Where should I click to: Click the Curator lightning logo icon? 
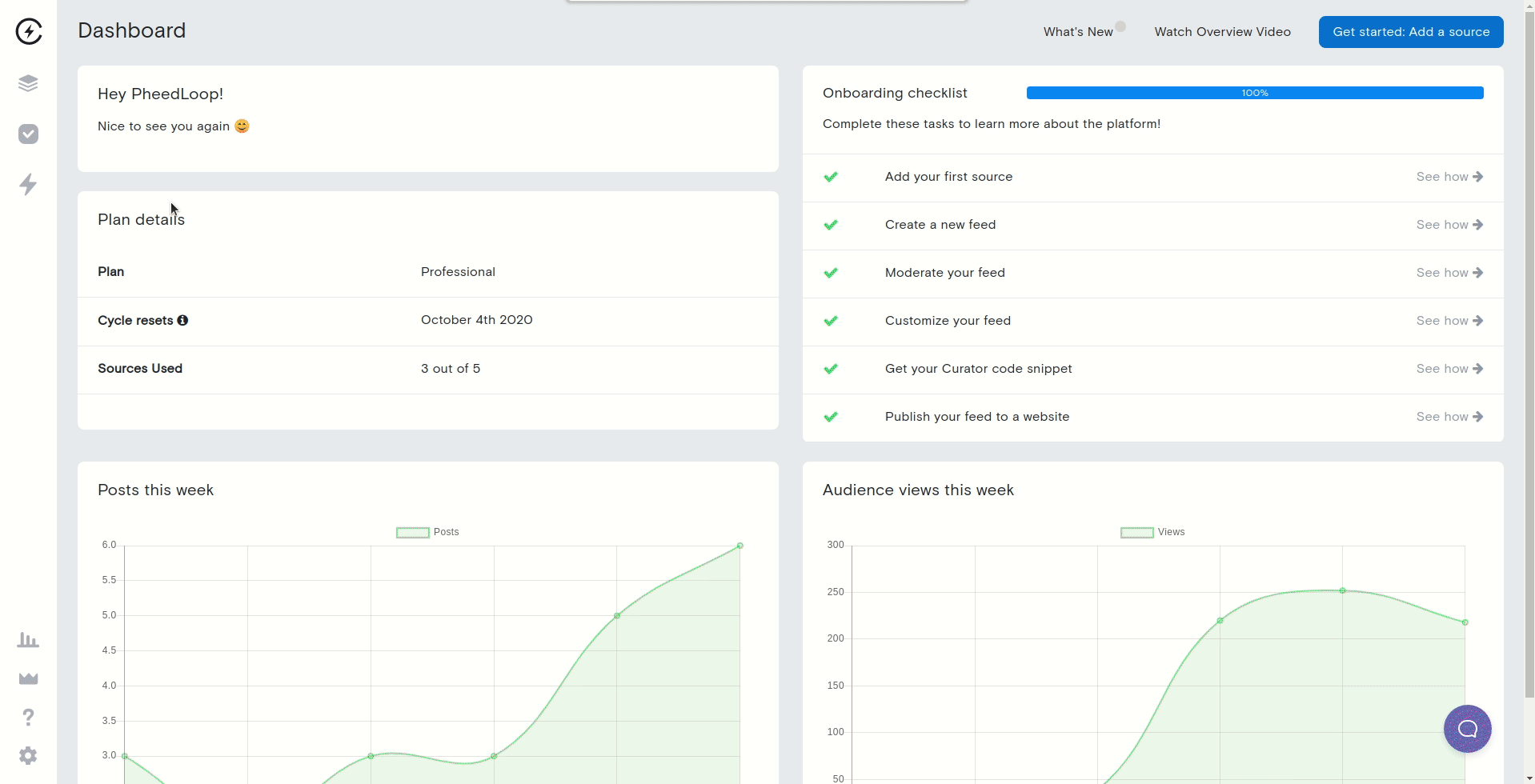tap(29, 31)
